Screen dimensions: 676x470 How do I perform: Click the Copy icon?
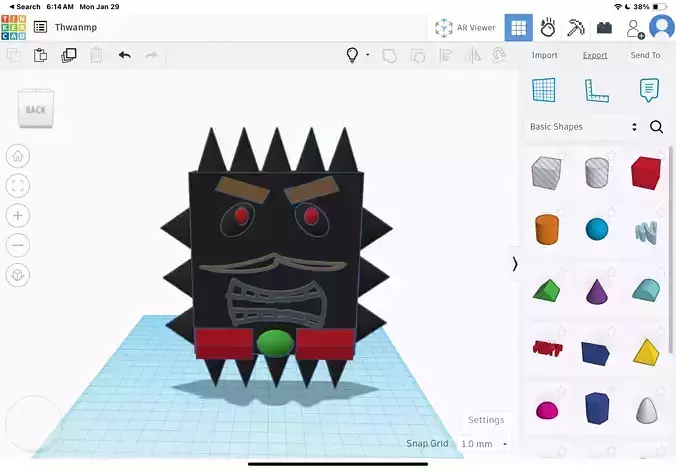coord(14,55)
